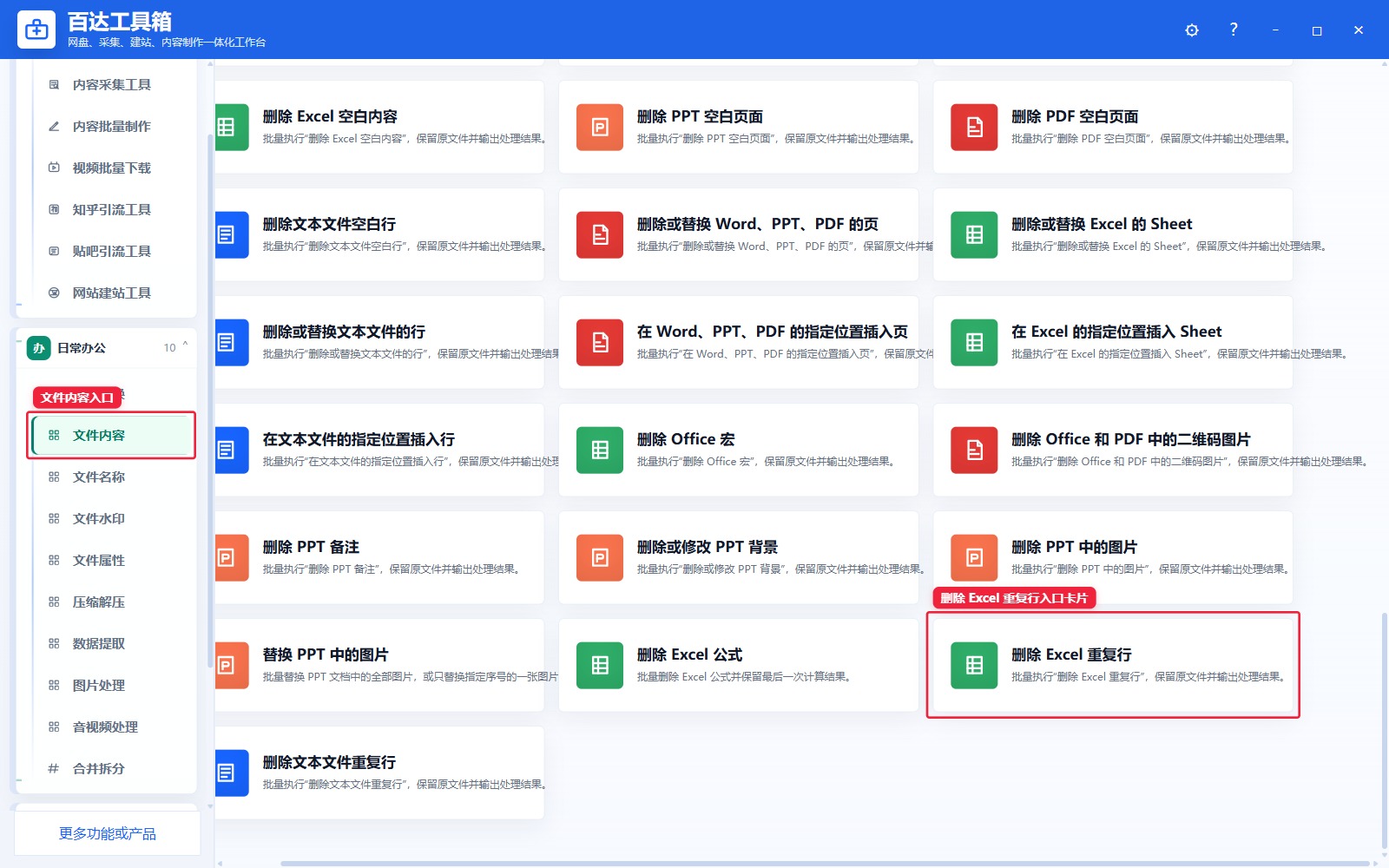Open 内容批量制作 in the sidebar

[111, 126]
